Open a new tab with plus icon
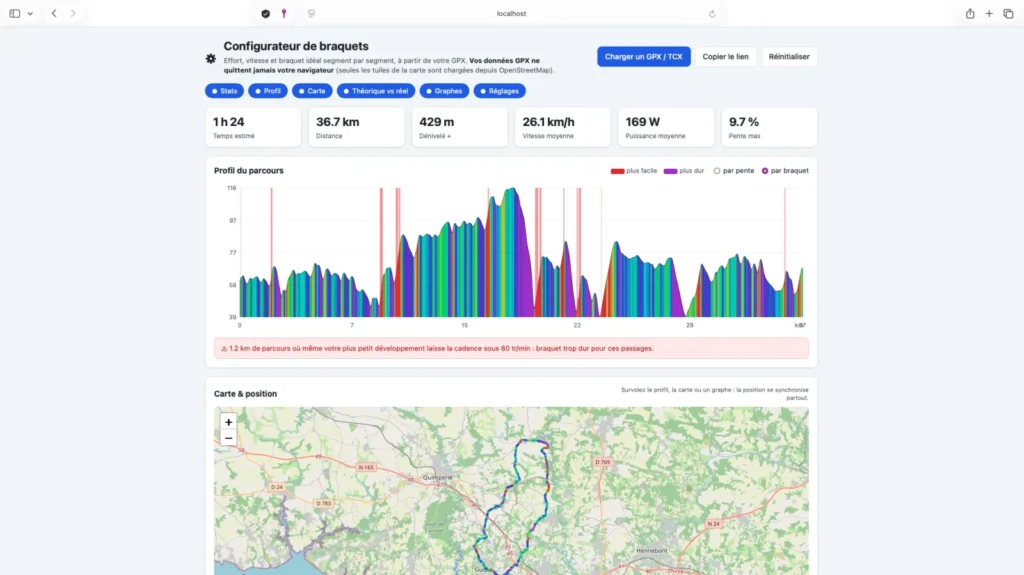 point(989,13)
